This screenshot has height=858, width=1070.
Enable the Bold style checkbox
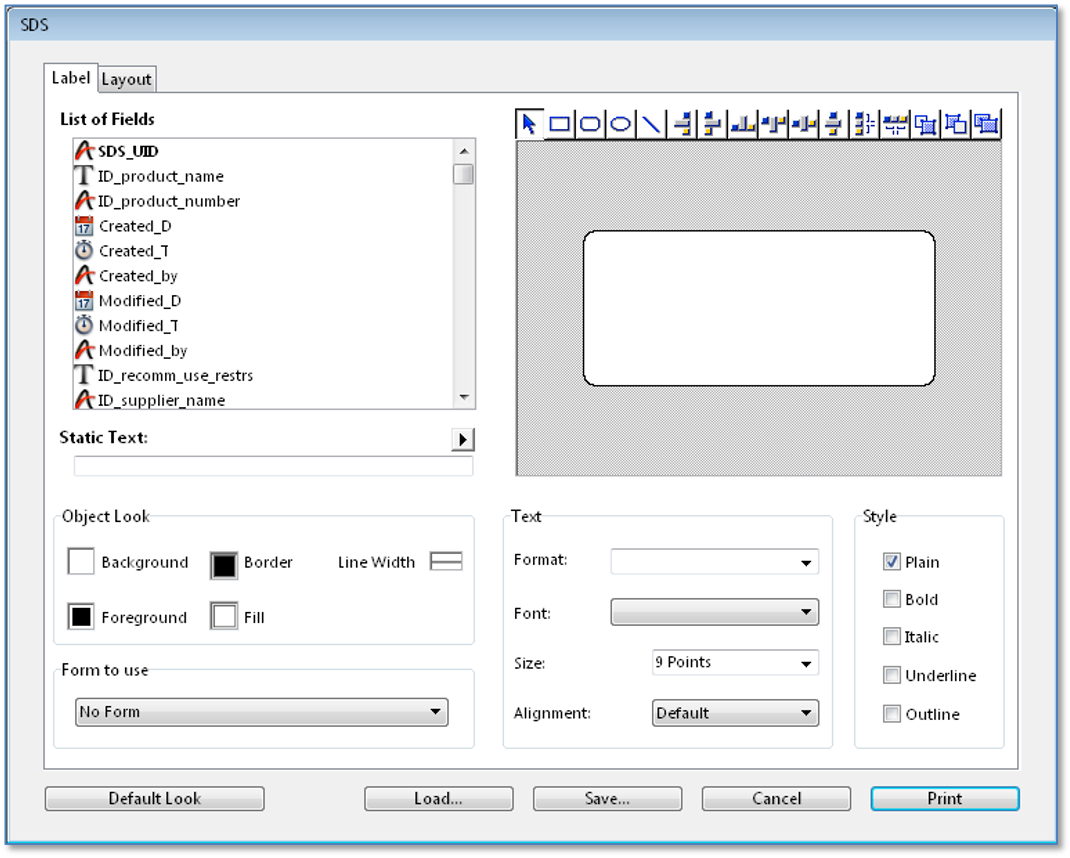(891, 599)
